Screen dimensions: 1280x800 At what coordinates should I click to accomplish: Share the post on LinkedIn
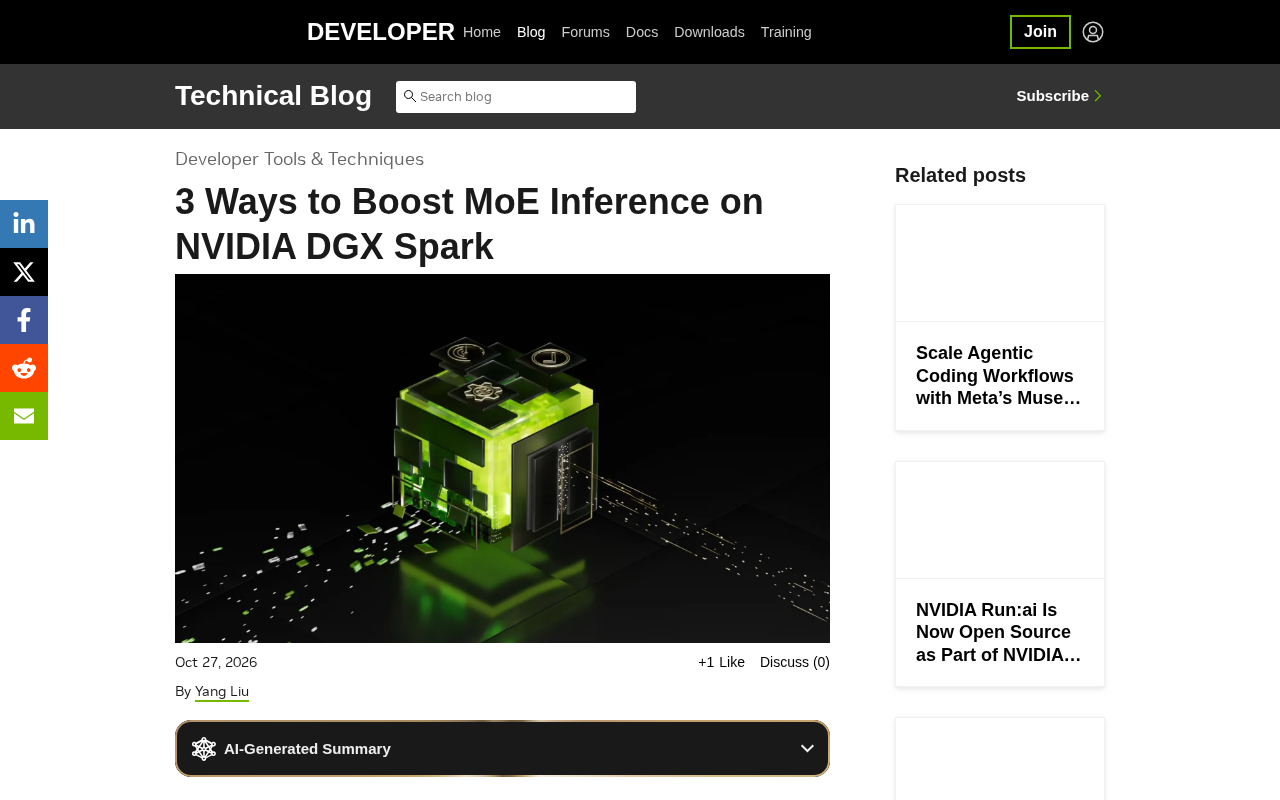24,224
